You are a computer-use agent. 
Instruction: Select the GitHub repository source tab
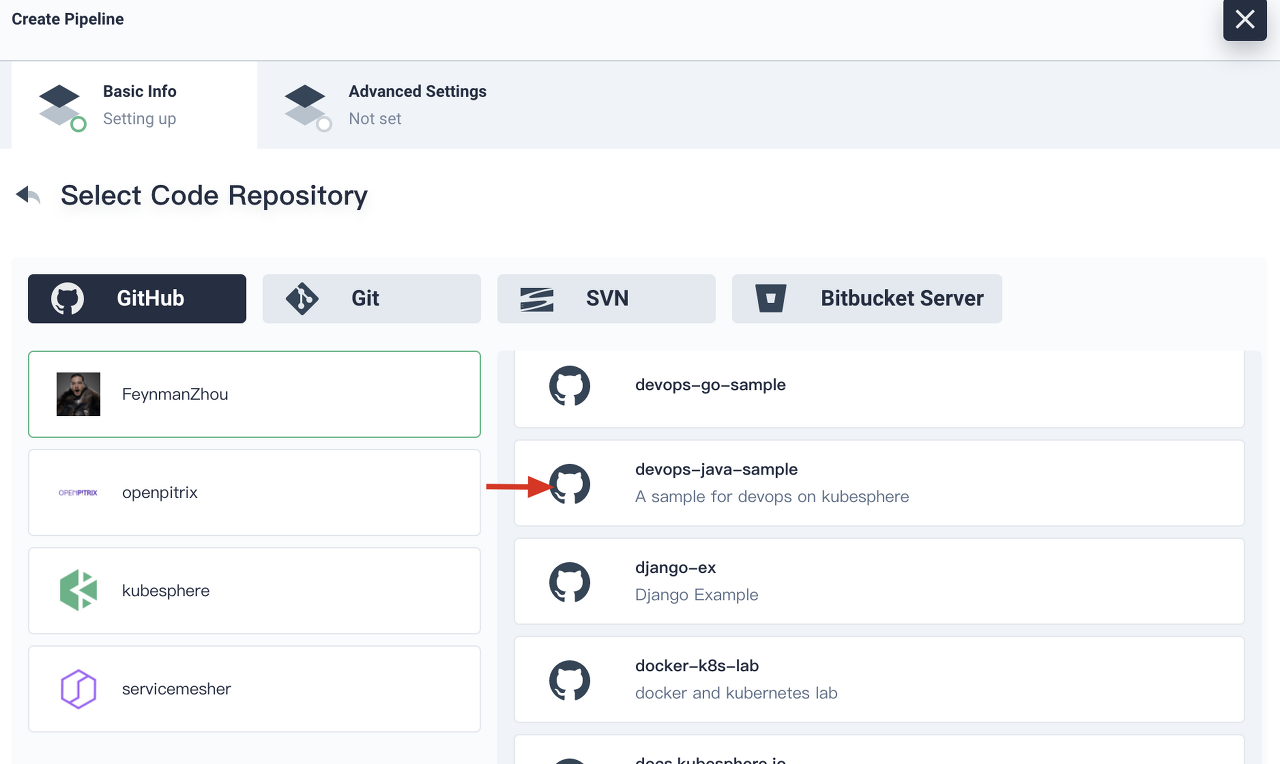tap(137, 298)
